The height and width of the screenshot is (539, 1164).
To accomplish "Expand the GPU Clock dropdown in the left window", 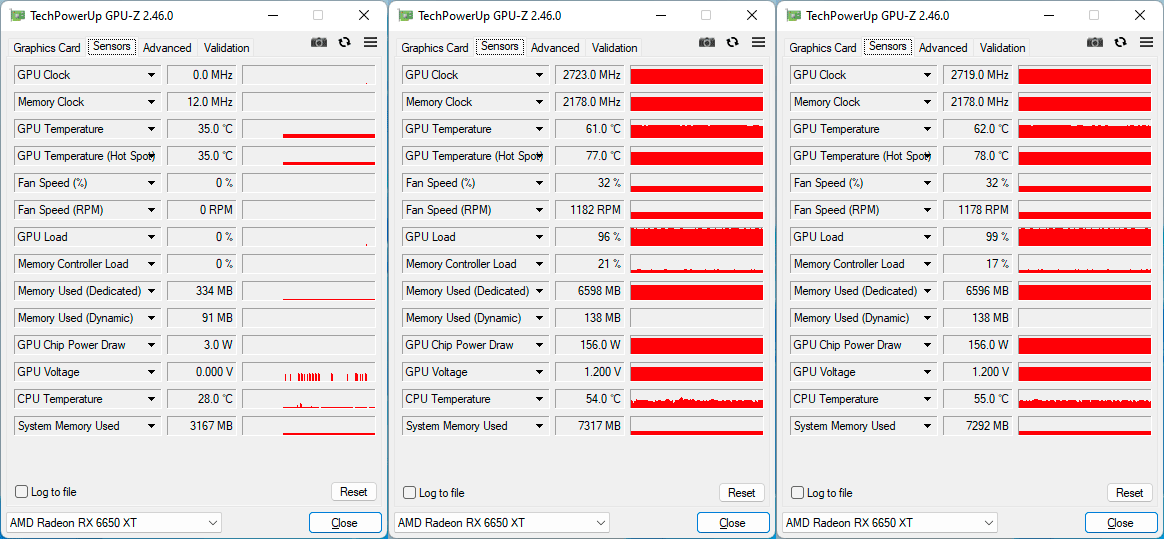I will [x=152, y=75].
